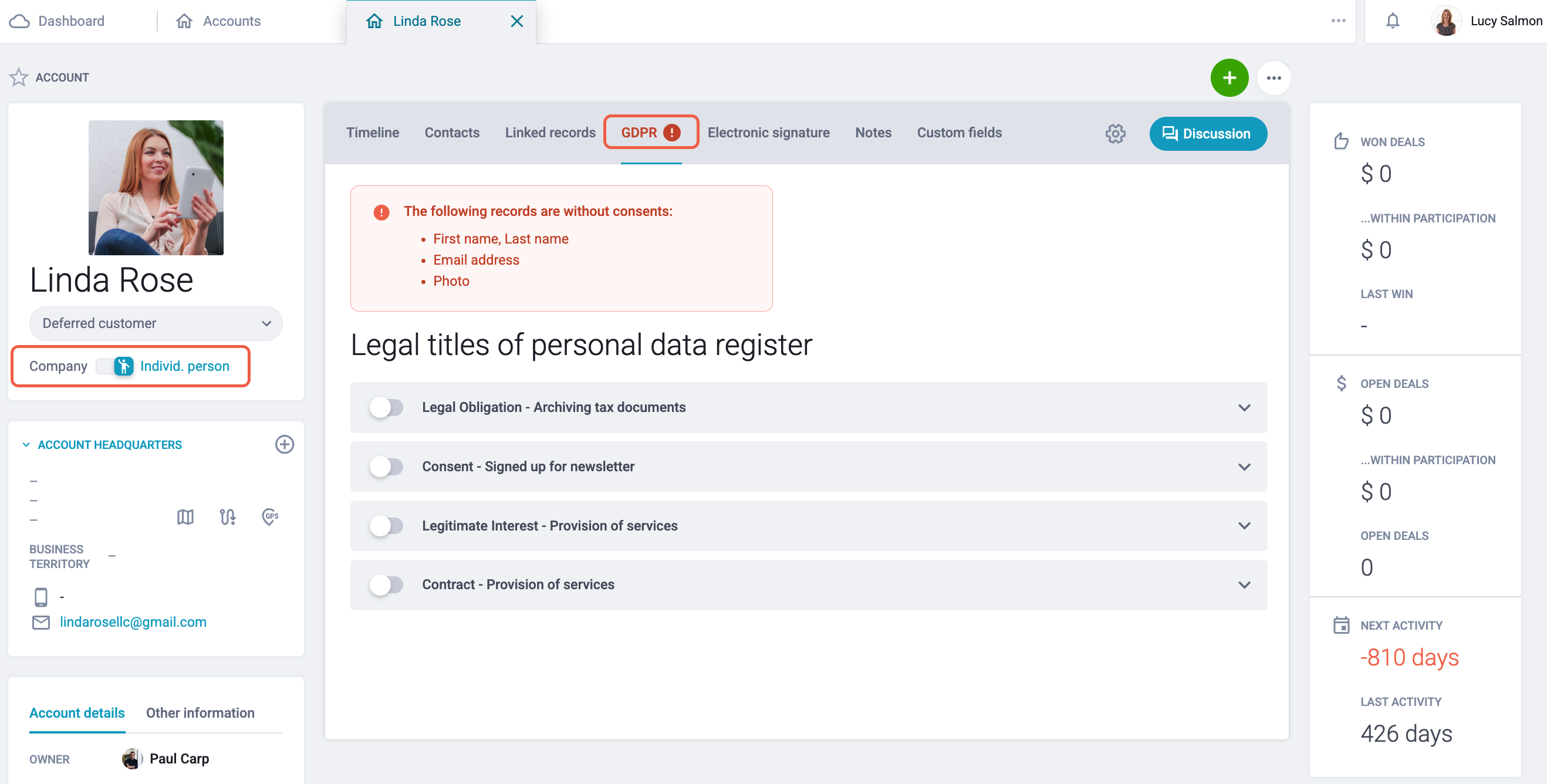Toggle Company / Individ. person switch
The image size is (1547, 784).
click(114, 366)
